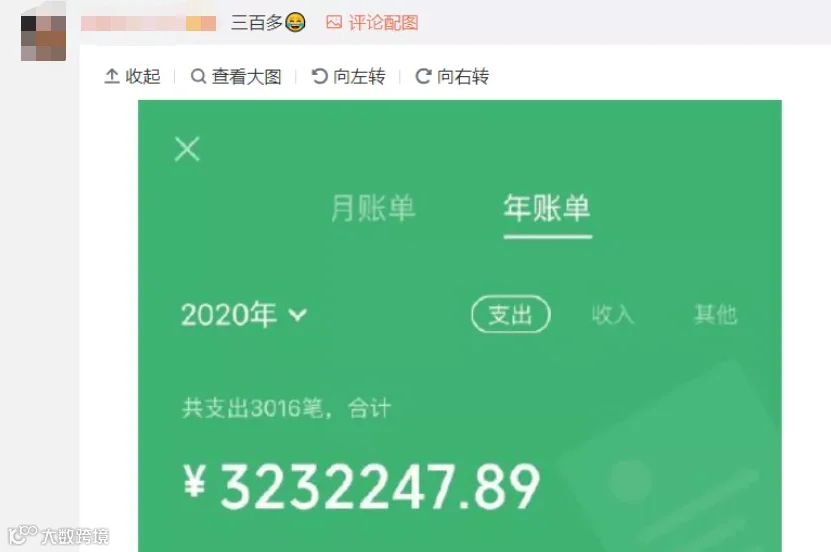Click the chevron next to 2020年

pos(298,315)
